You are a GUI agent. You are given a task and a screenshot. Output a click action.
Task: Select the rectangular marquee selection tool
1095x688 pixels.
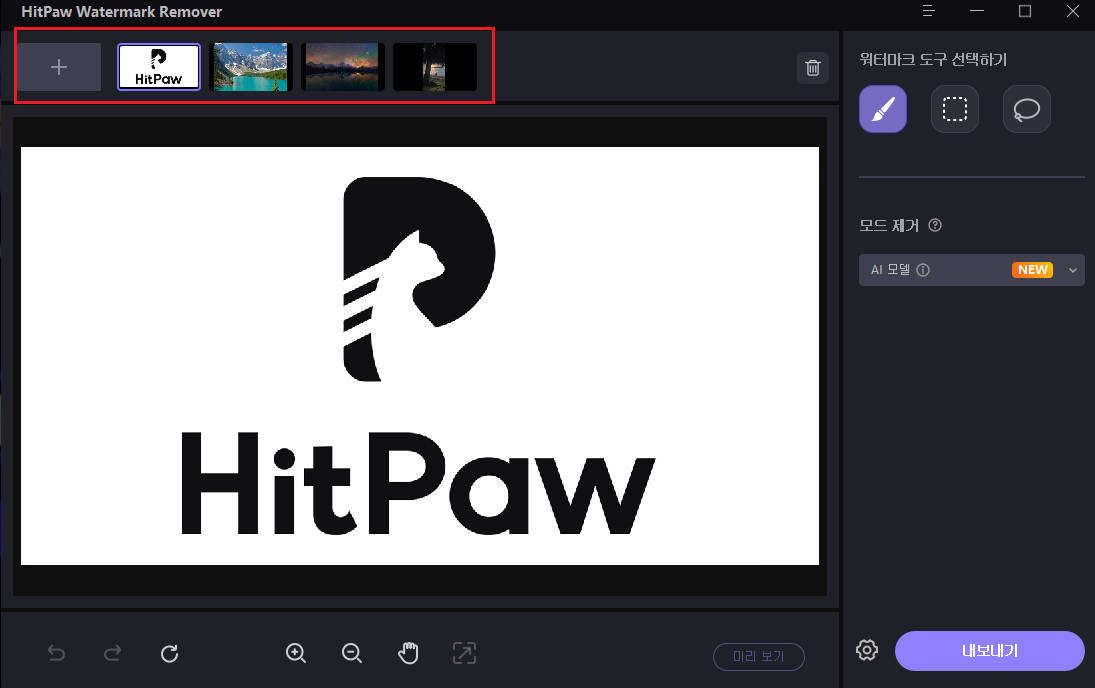(954, 110)
